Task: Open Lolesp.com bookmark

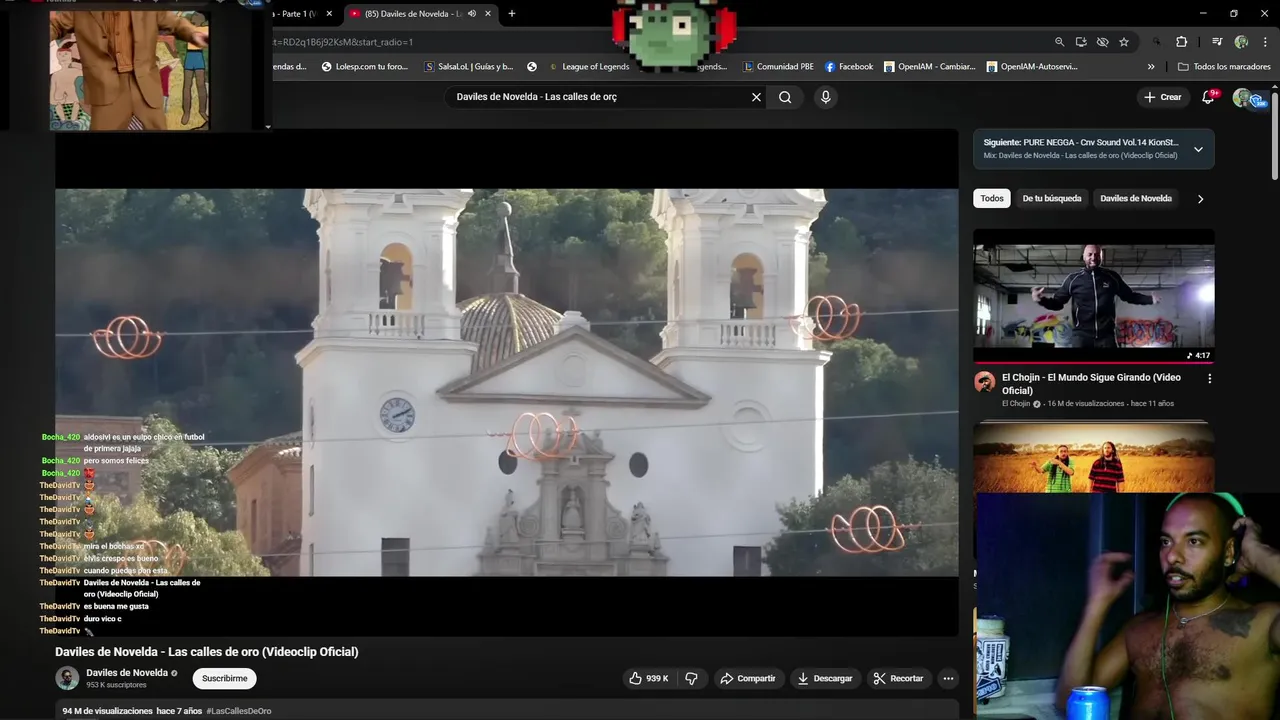Action: (x=365, y=67)
